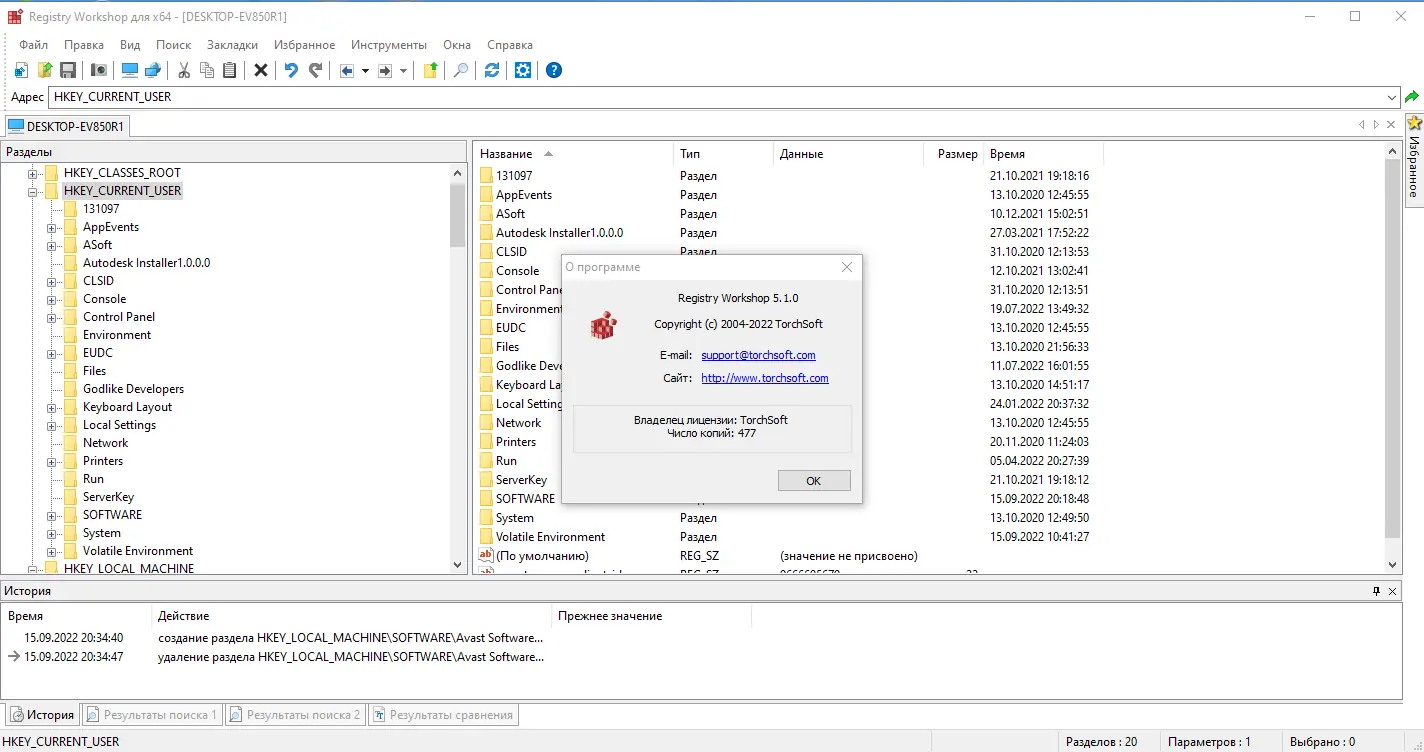The image size is (1424, 752).
Task: Click the Copy icon on the toolbar
Action: [207, 70]
